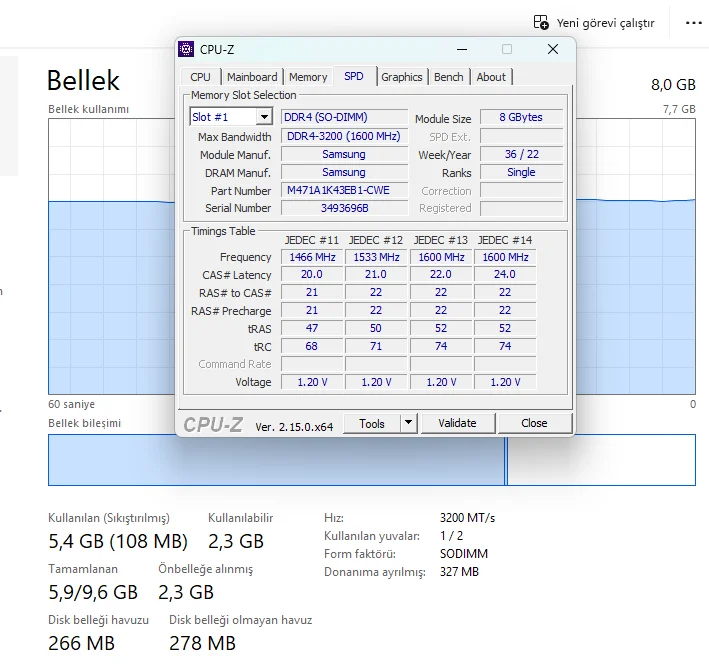Click the Tools button
This screenshot has width=709, height=665.
[x=372, y=424]
